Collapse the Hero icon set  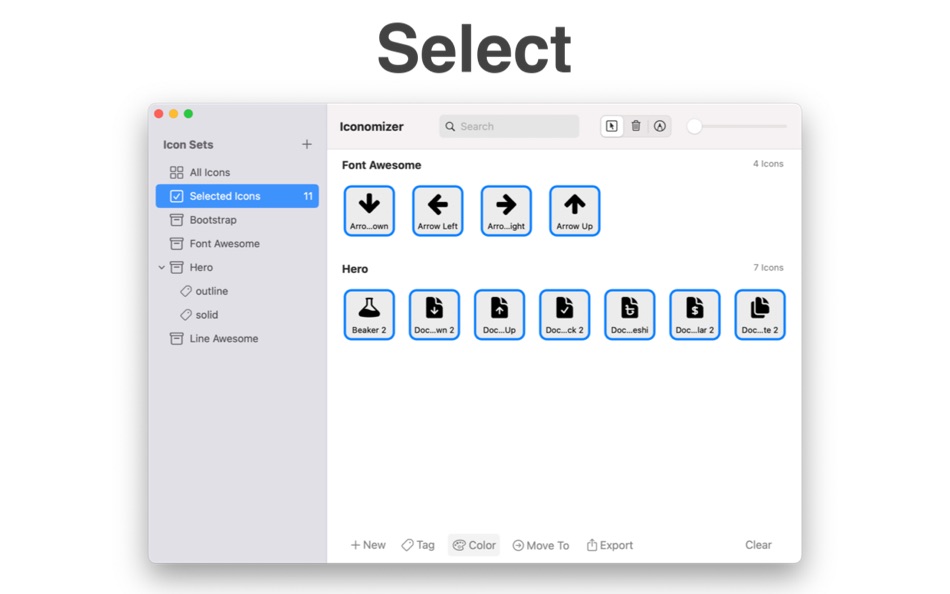[x=163, y=267]
